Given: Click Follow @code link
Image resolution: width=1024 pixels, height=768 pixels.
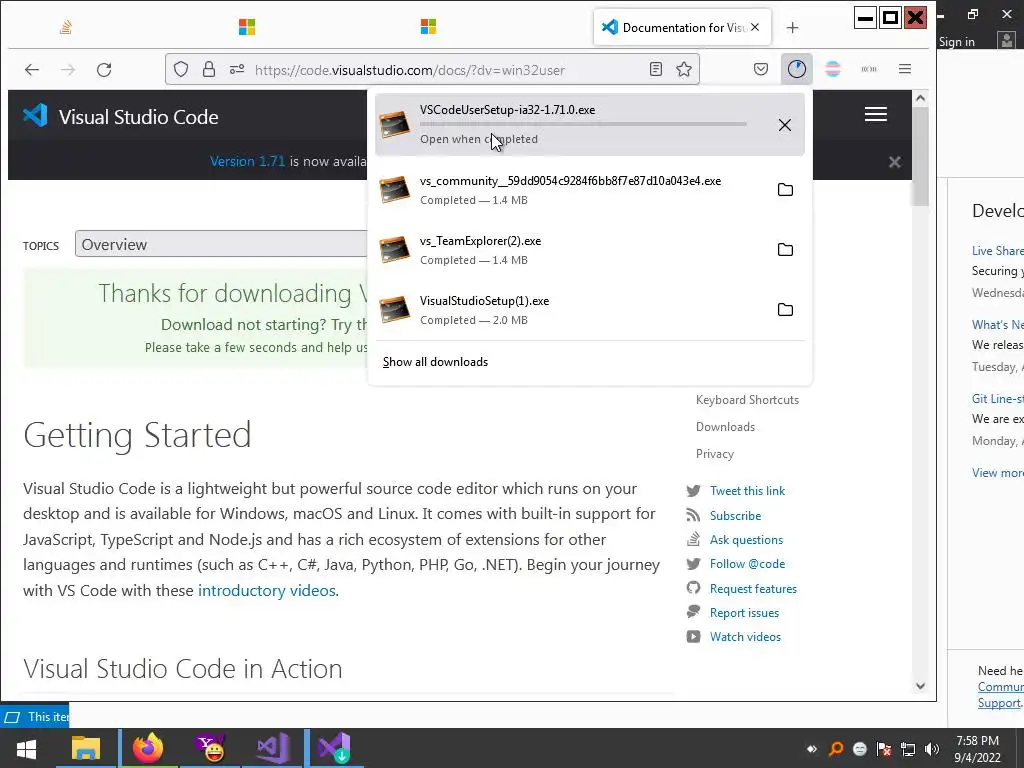Looking at the screenshot, I should tap(747, 564).
